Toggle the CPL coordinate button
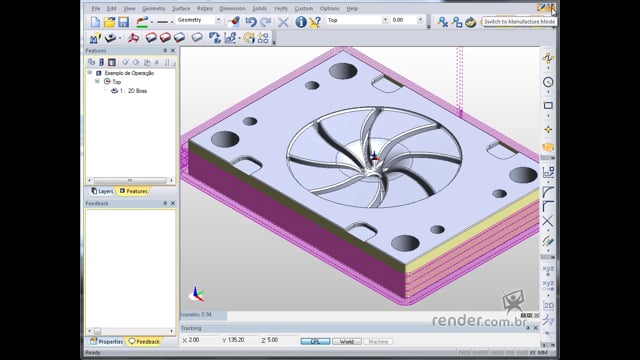Screen dimensions: 640x360 point(315,341)
